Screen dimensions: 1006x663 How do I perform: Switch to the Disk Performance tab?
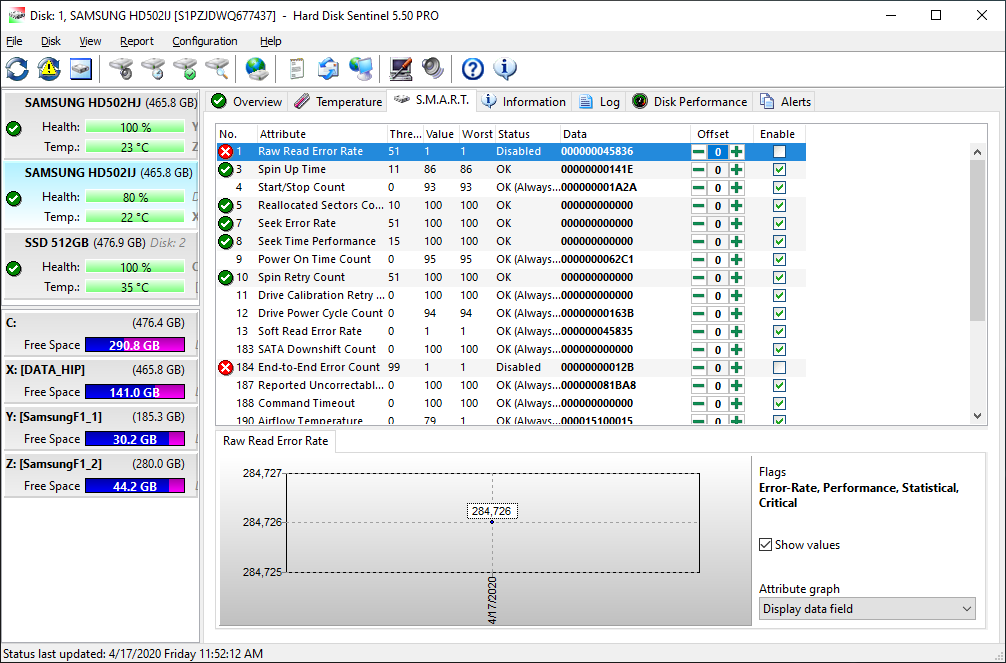point(690,101)
